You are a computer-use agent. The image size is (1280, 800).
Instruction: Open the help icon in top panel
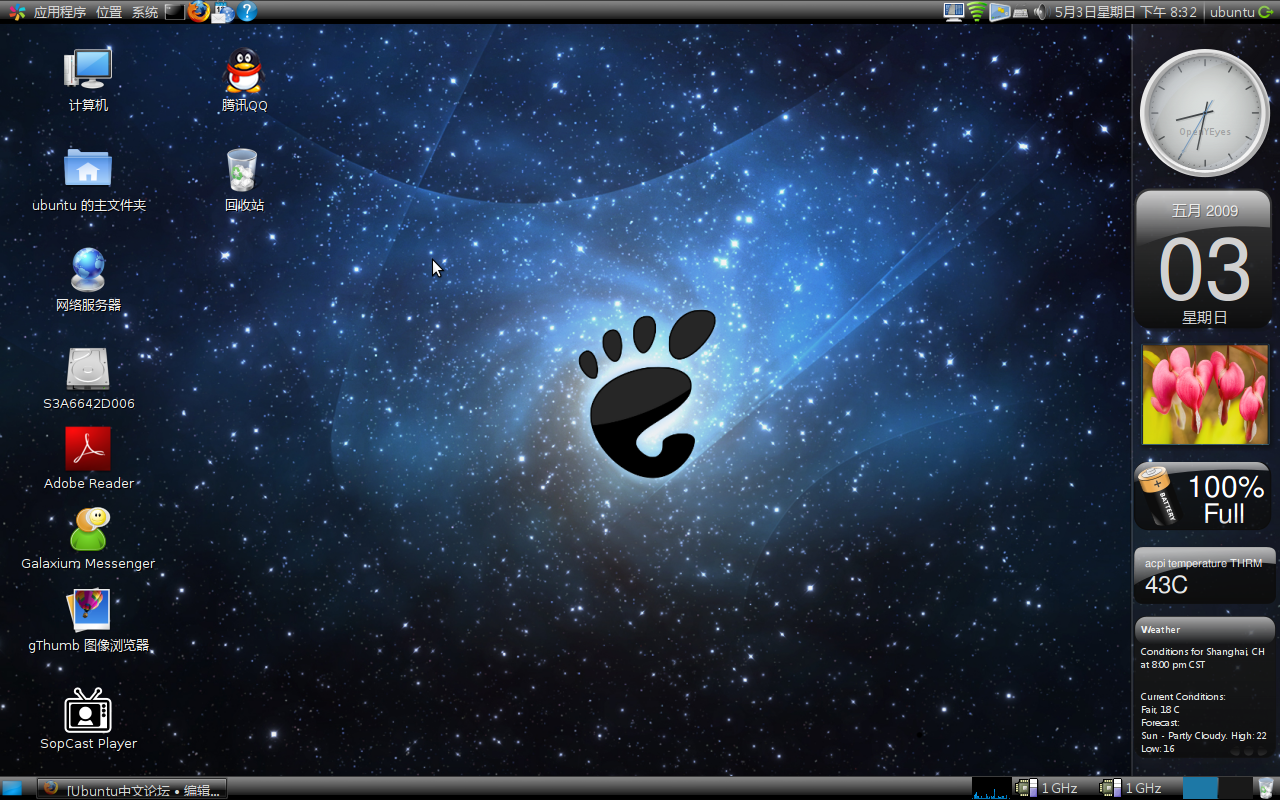click(x=247, y=12)
